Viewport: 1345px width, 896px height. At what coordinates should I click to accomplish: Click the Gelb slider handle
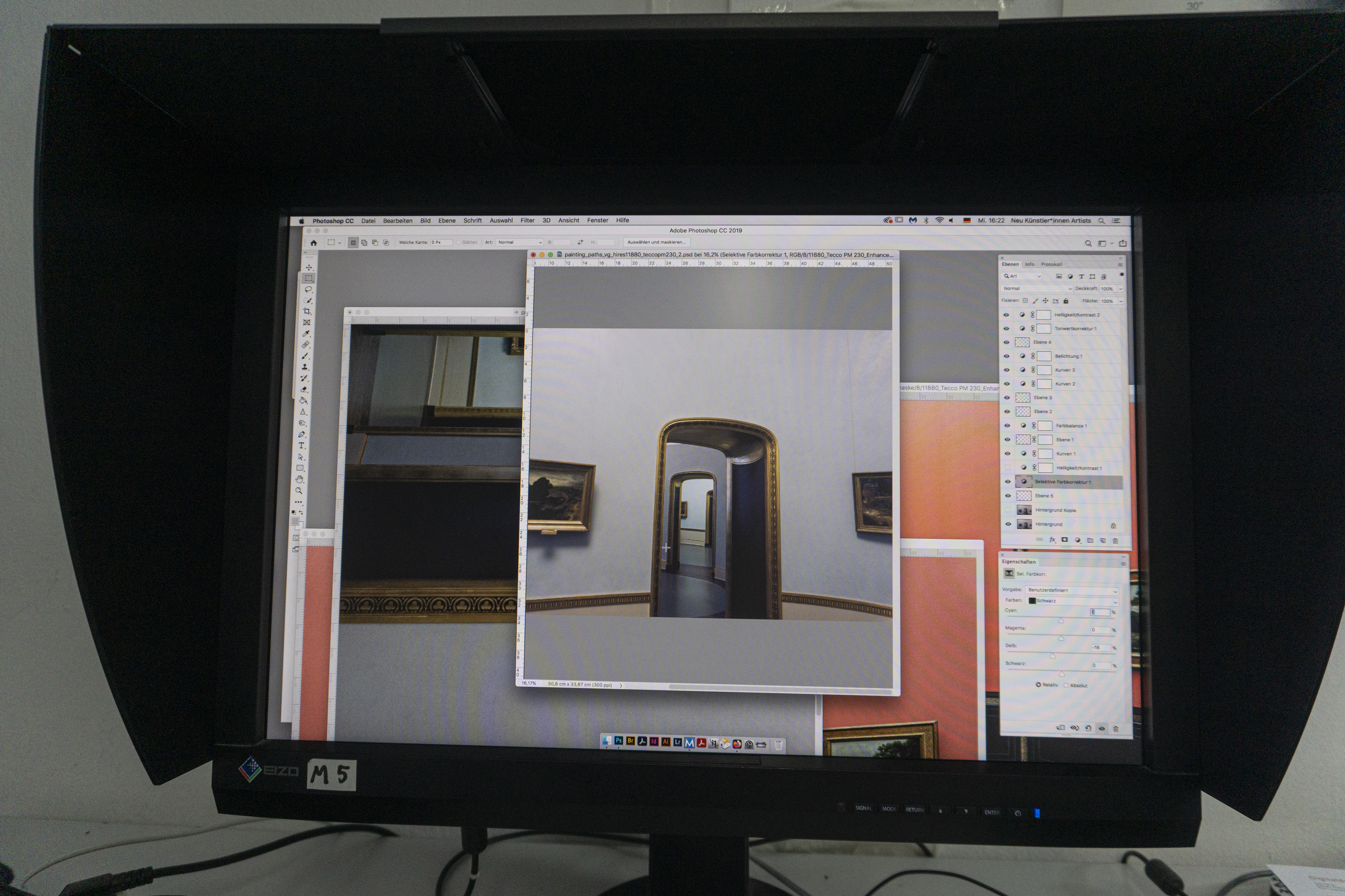pos(1052,656)
